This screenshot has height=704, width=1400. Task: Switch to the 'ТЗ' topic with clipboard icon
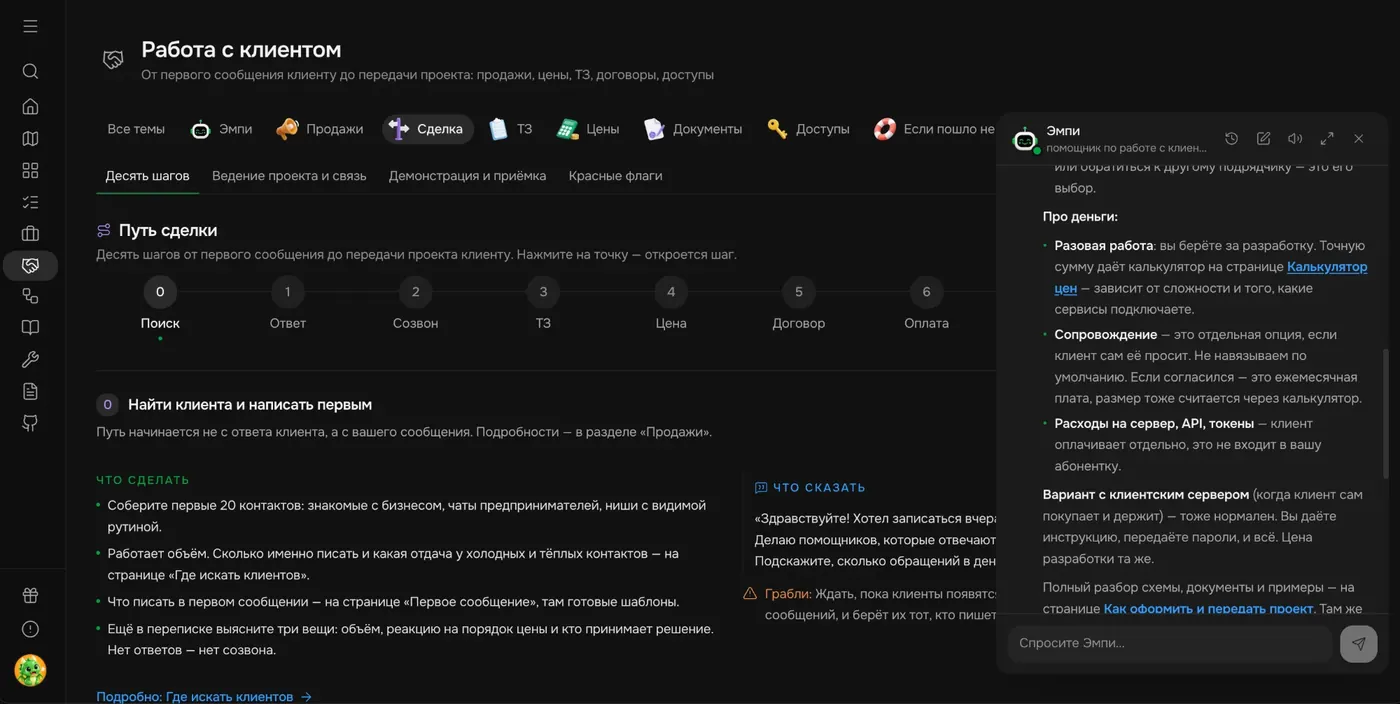pos(510,129)
